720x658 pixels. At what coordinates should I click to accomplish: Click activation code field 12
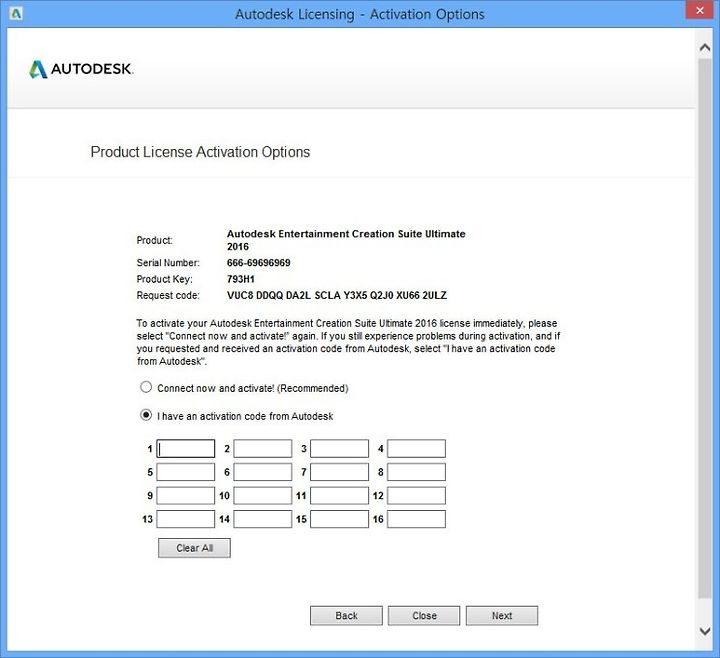(416, 495)
